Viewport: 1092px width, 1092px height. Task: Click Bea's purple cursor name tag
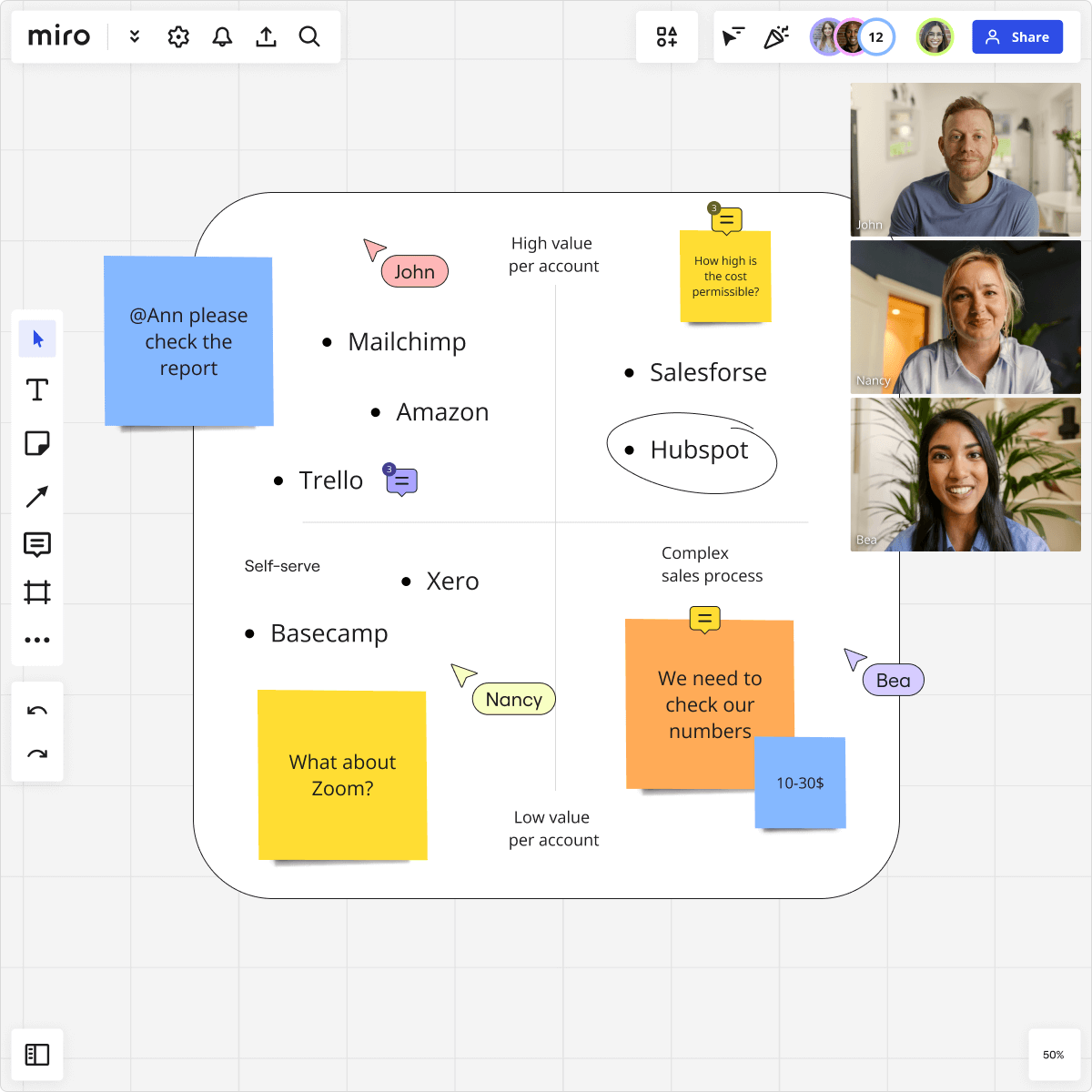point(894,680)
